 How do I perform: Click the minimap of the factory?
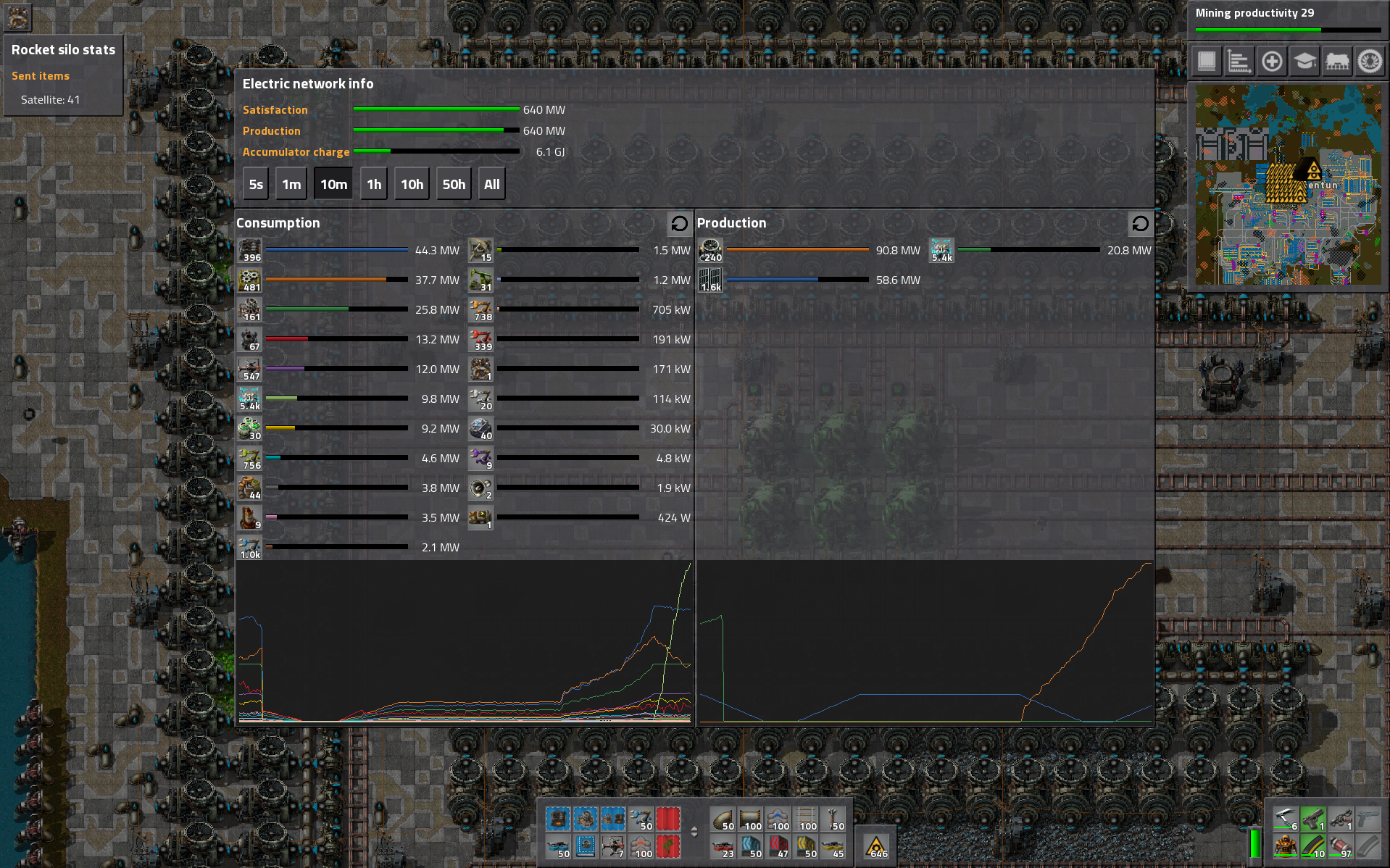[x=1288, y=185]
